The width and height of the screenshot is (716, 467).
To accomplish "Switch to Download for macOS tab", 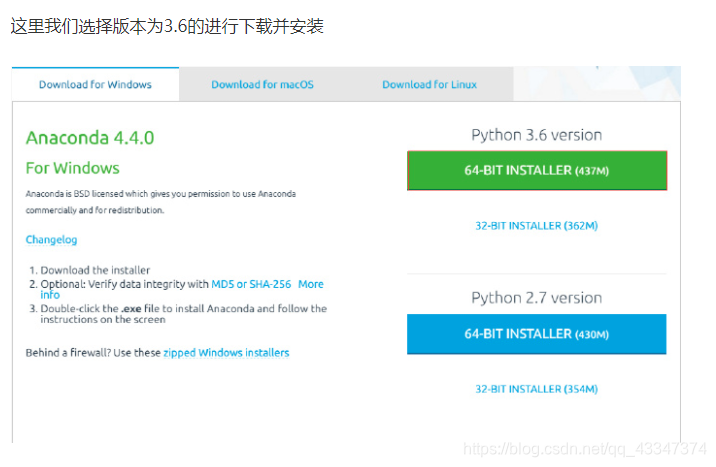I will pyautogui.click(x=262, y=84).
